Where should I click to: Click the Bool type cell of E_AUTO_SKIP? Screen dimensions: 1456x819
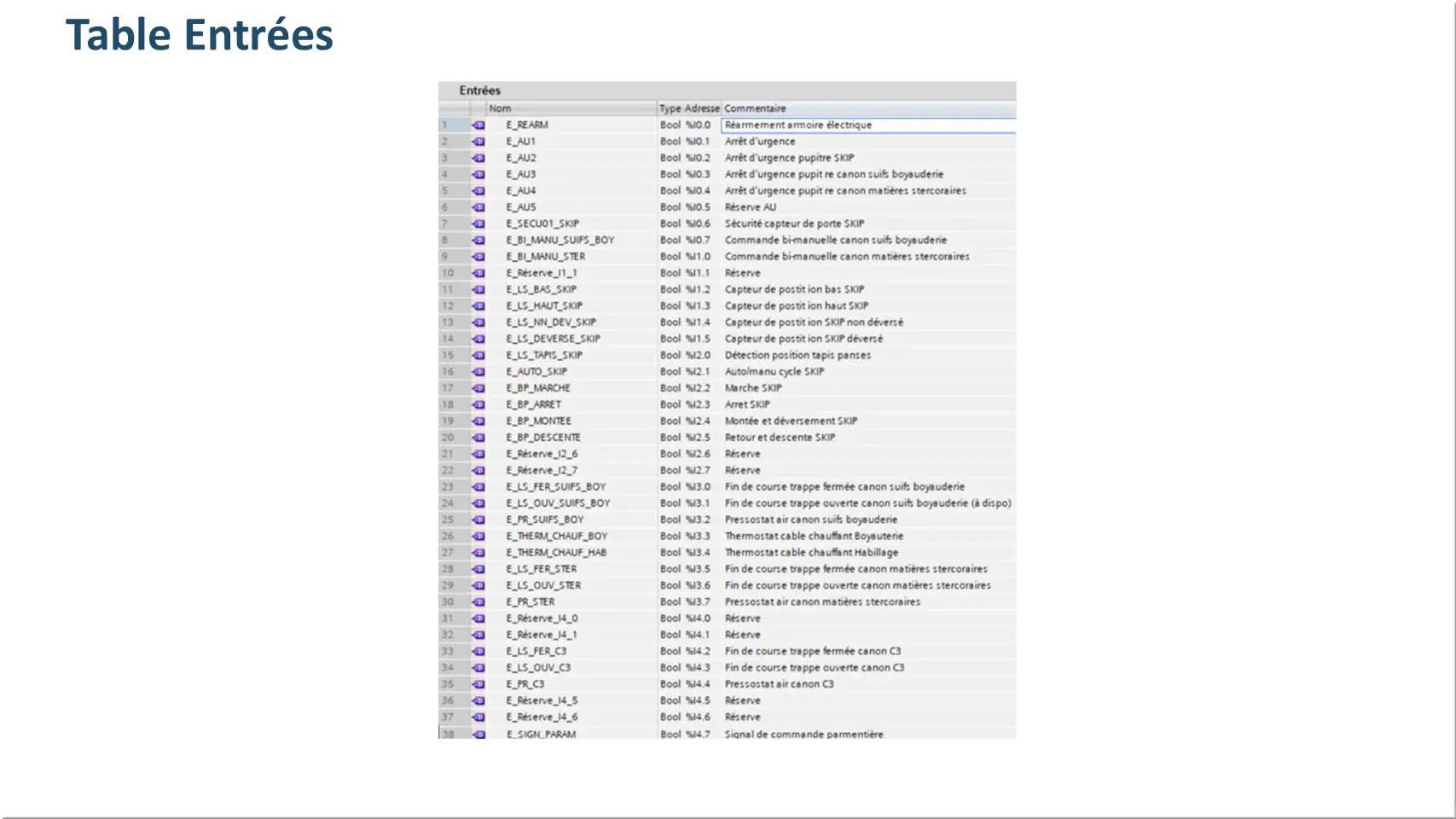(670, 372)
